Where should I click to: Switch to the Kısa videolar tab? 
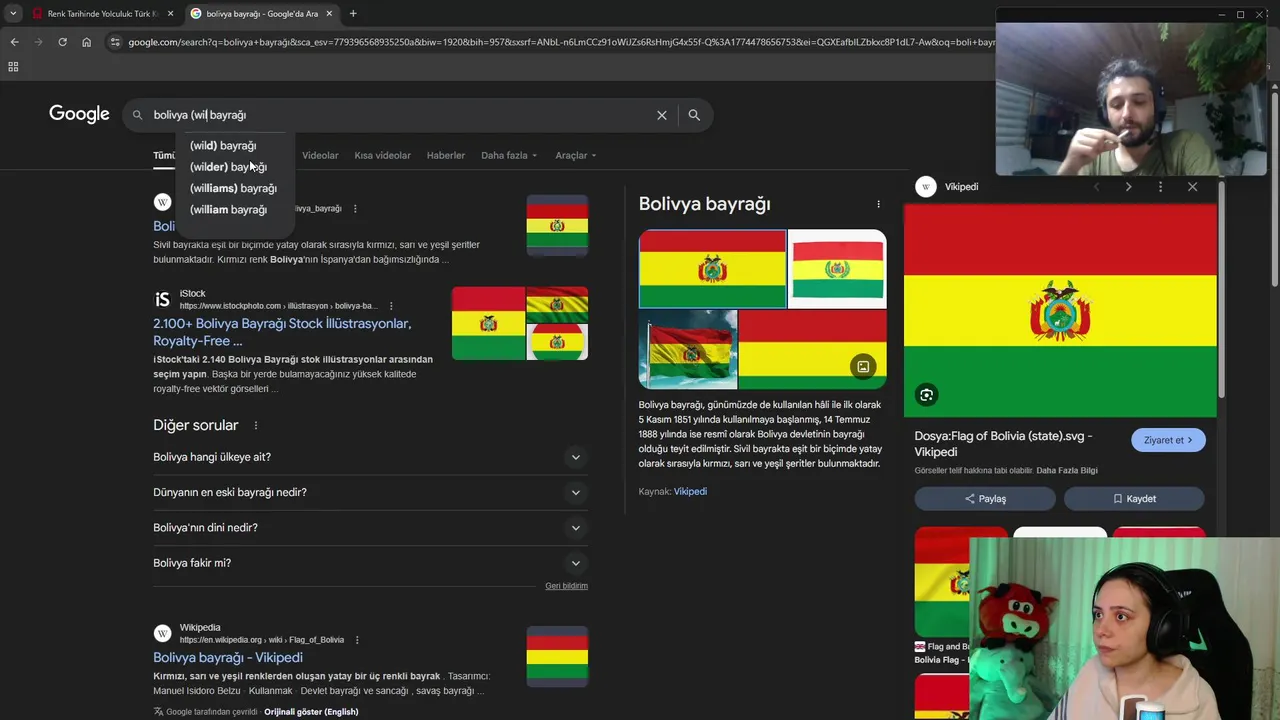[382, 156]
